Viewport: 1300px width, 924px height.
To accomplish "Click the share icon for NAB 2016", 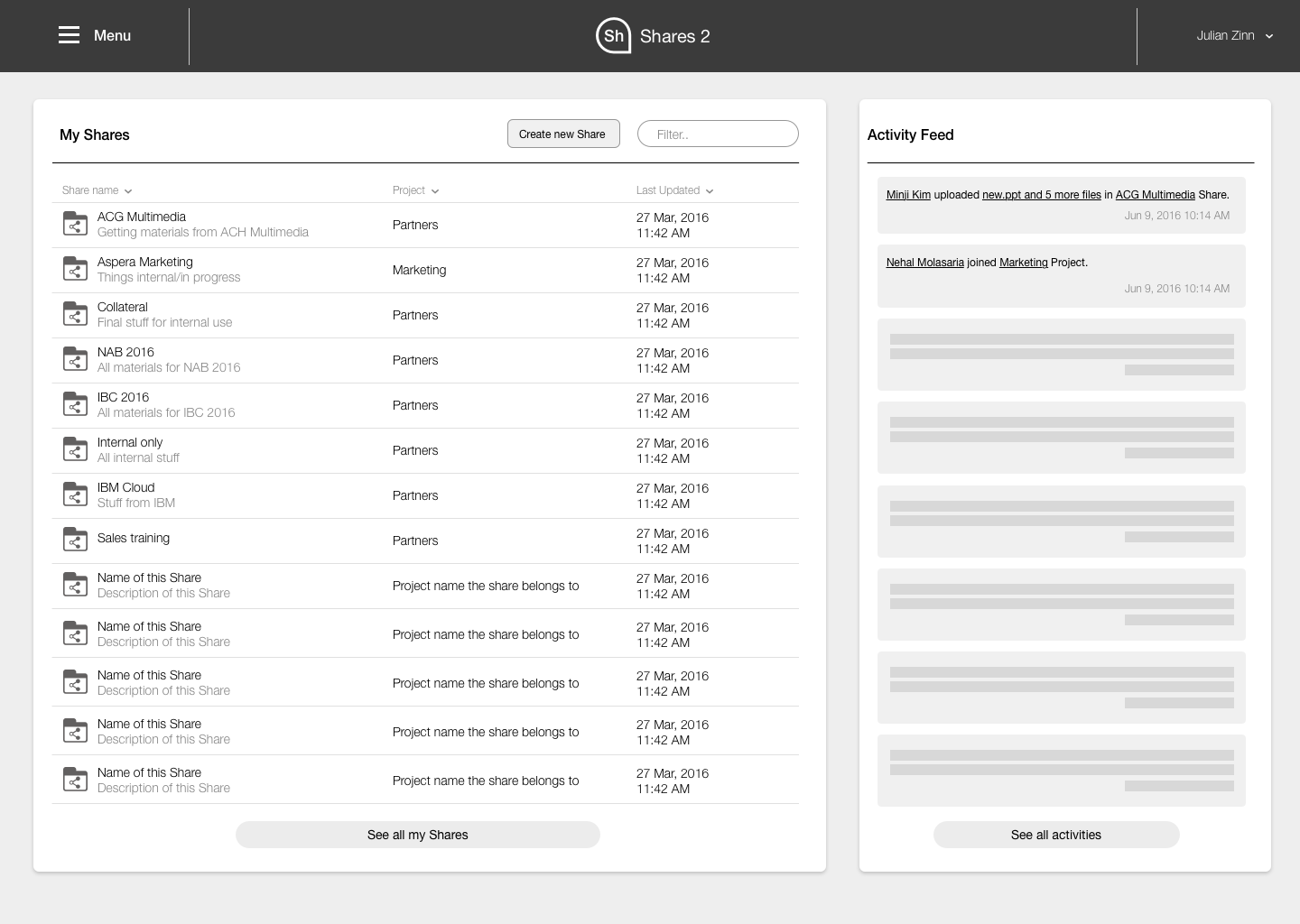I will 75,359.
